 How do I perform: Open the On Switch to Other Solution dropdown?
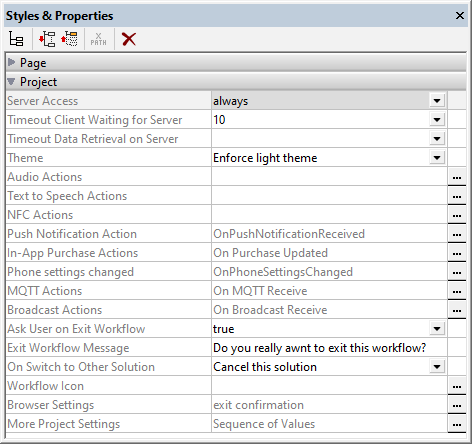pos(437,367)
